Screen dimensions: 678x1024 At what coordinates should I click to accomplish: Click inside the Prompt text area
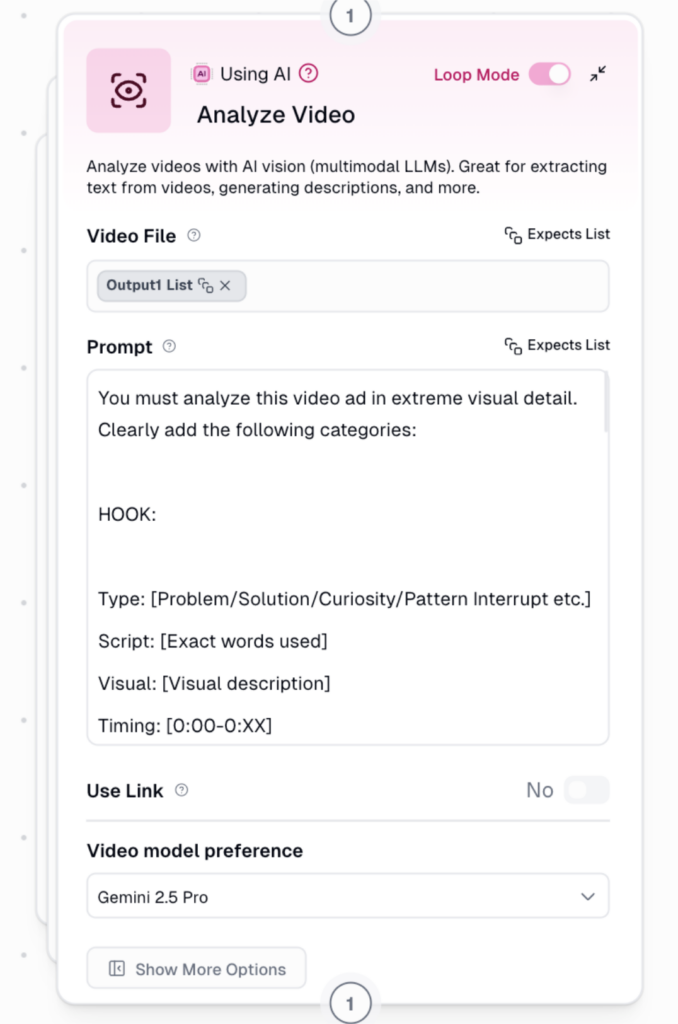tap(340, 560)
